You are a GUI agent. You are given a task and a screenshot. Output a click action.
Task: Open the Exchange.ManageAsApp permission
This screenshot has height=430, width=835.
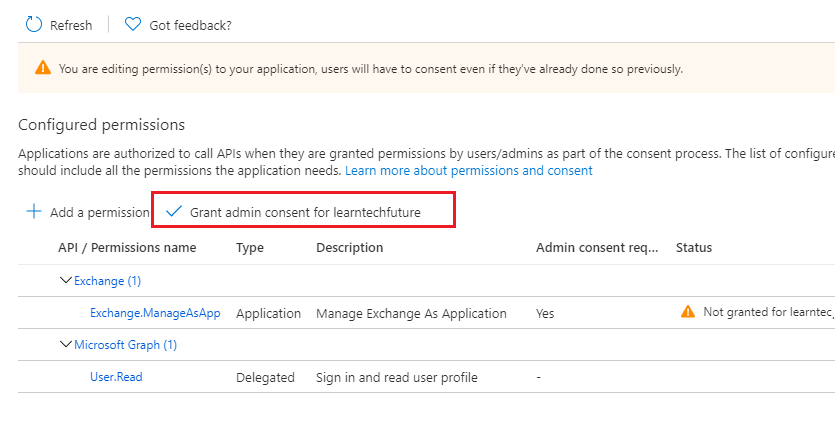pos(155,313)
